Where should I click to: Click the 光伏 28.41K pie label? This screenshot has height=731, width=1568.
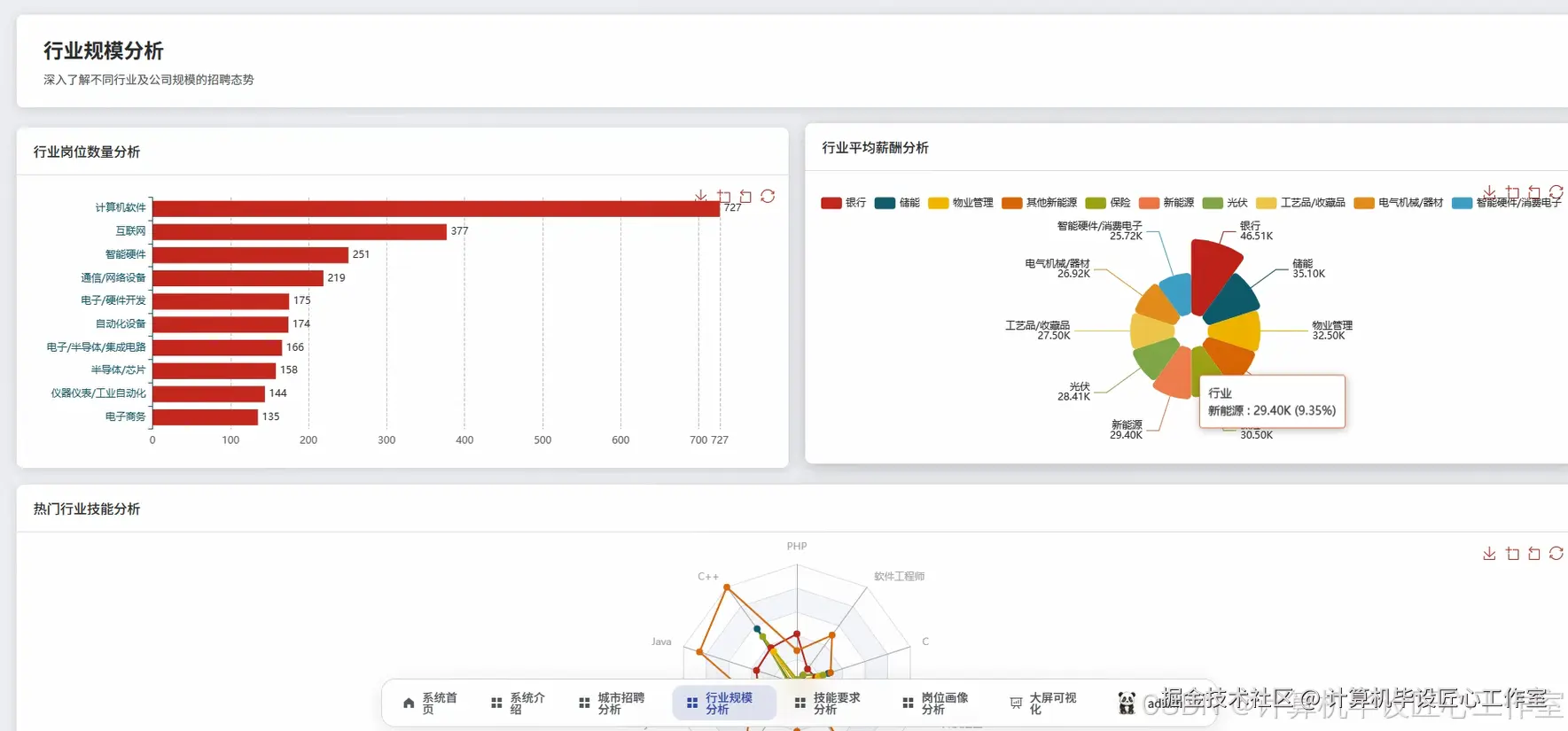point(1073,392)
